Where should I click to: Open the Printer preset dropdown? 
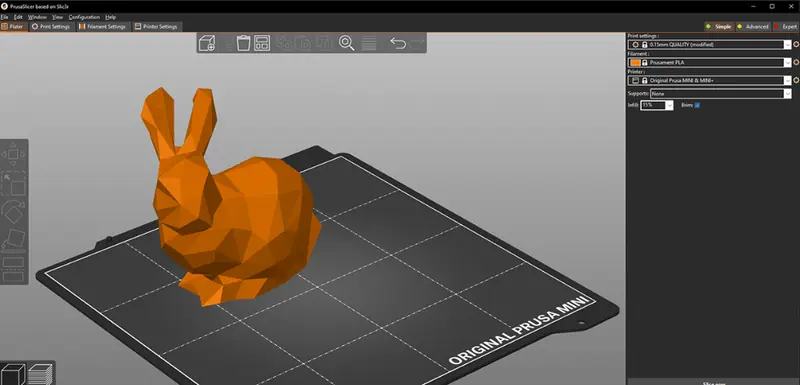pos(788,80)
